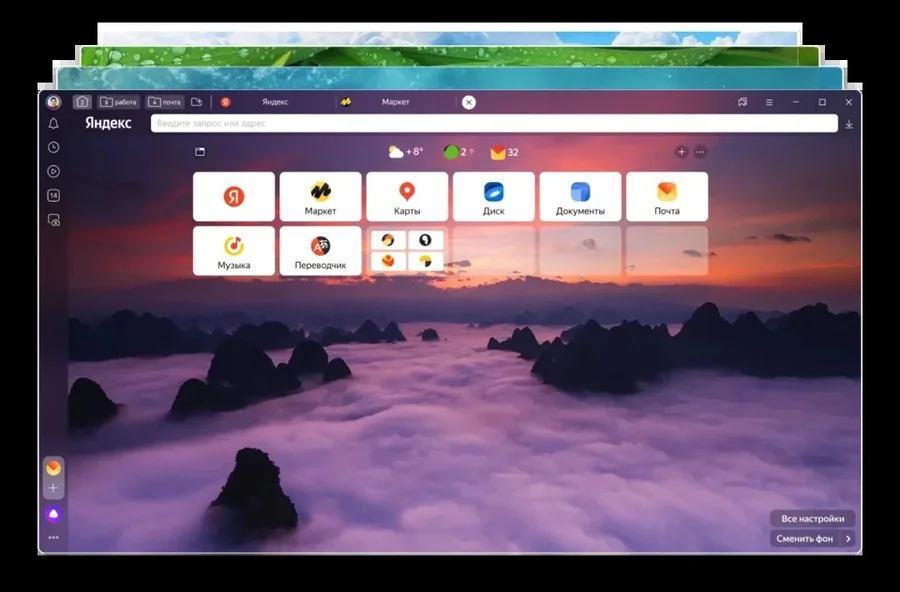Add a new app to the sidebar
This screenshot has width=900, height=592.
[x=53, y=488]
